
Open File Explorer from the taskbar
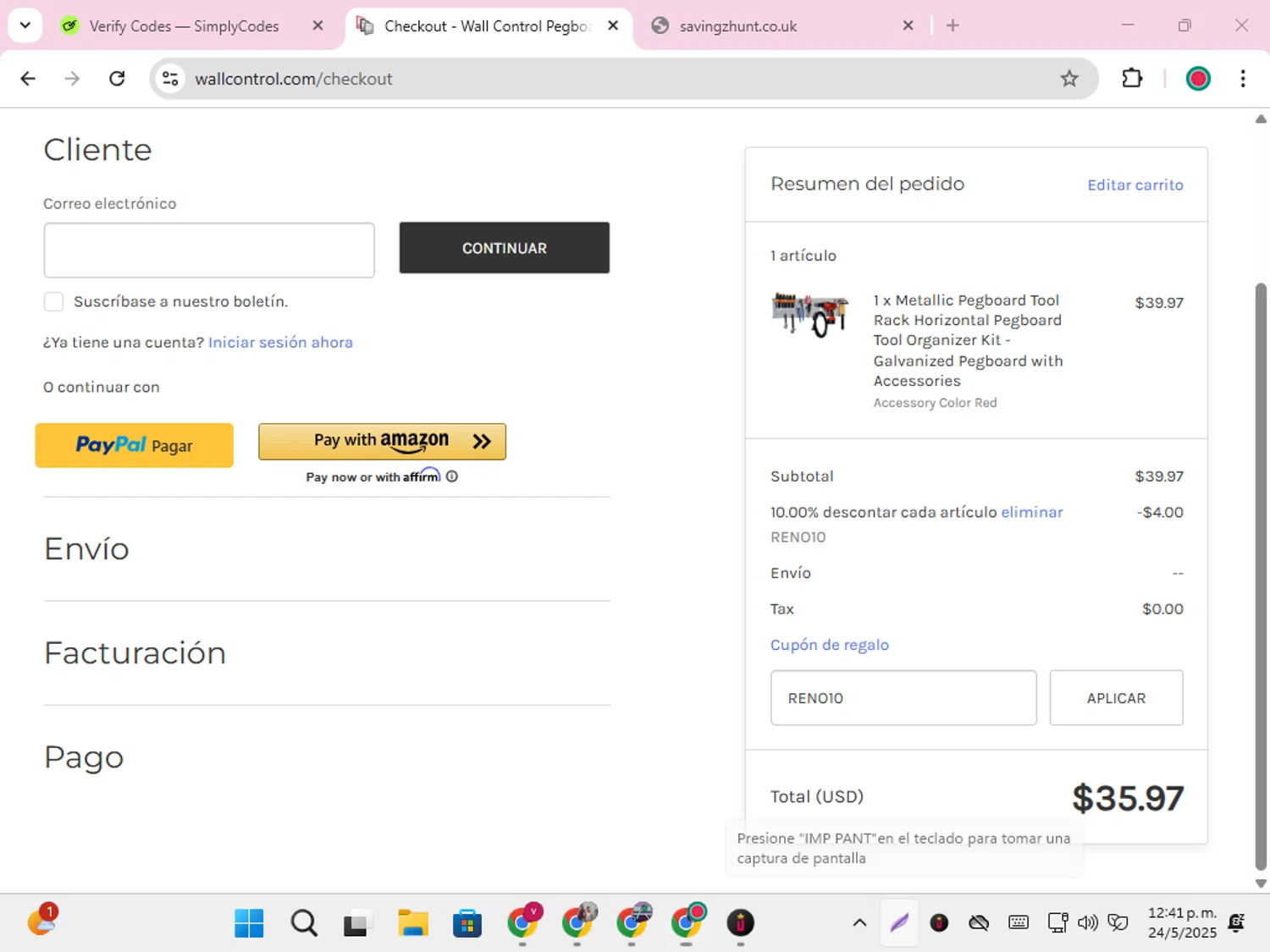click(x=412, y=923)
